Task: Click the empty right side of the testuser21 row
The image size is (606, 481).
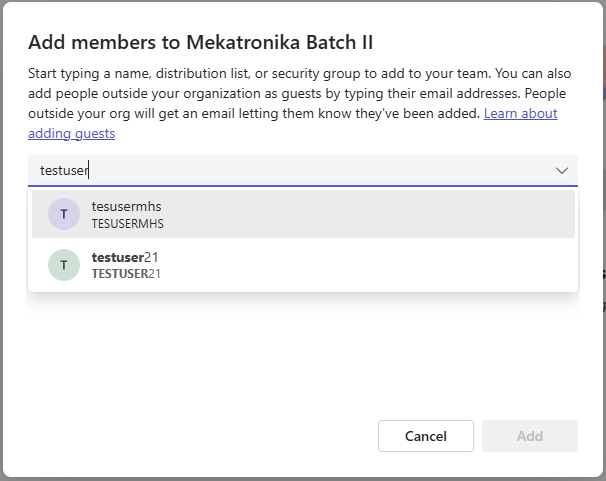Action: point(450,265)
